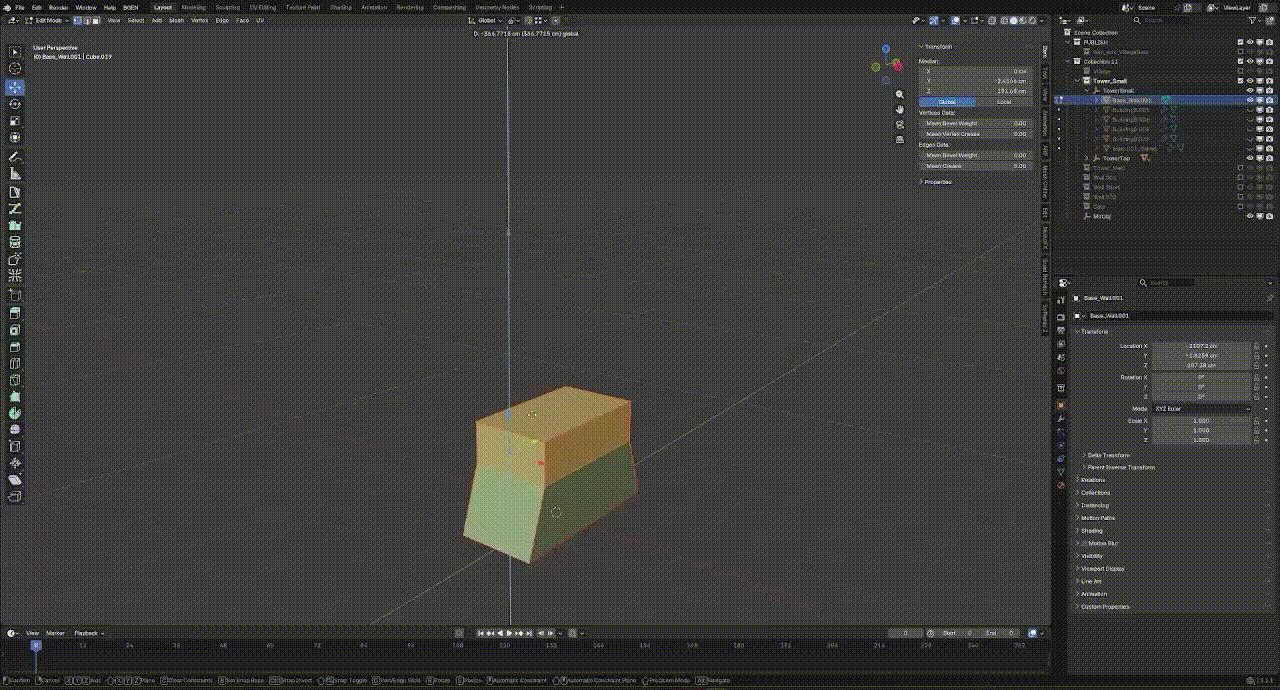Click play animation button
This screenshot has height=690, width=1280.
pyautogui.click(x=511, y=633)
